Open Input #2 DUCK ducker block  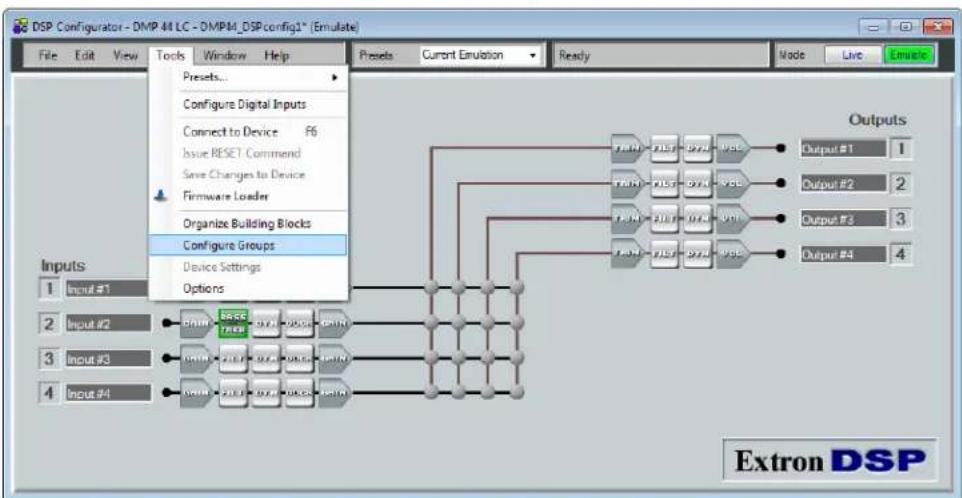pos(299,323)
